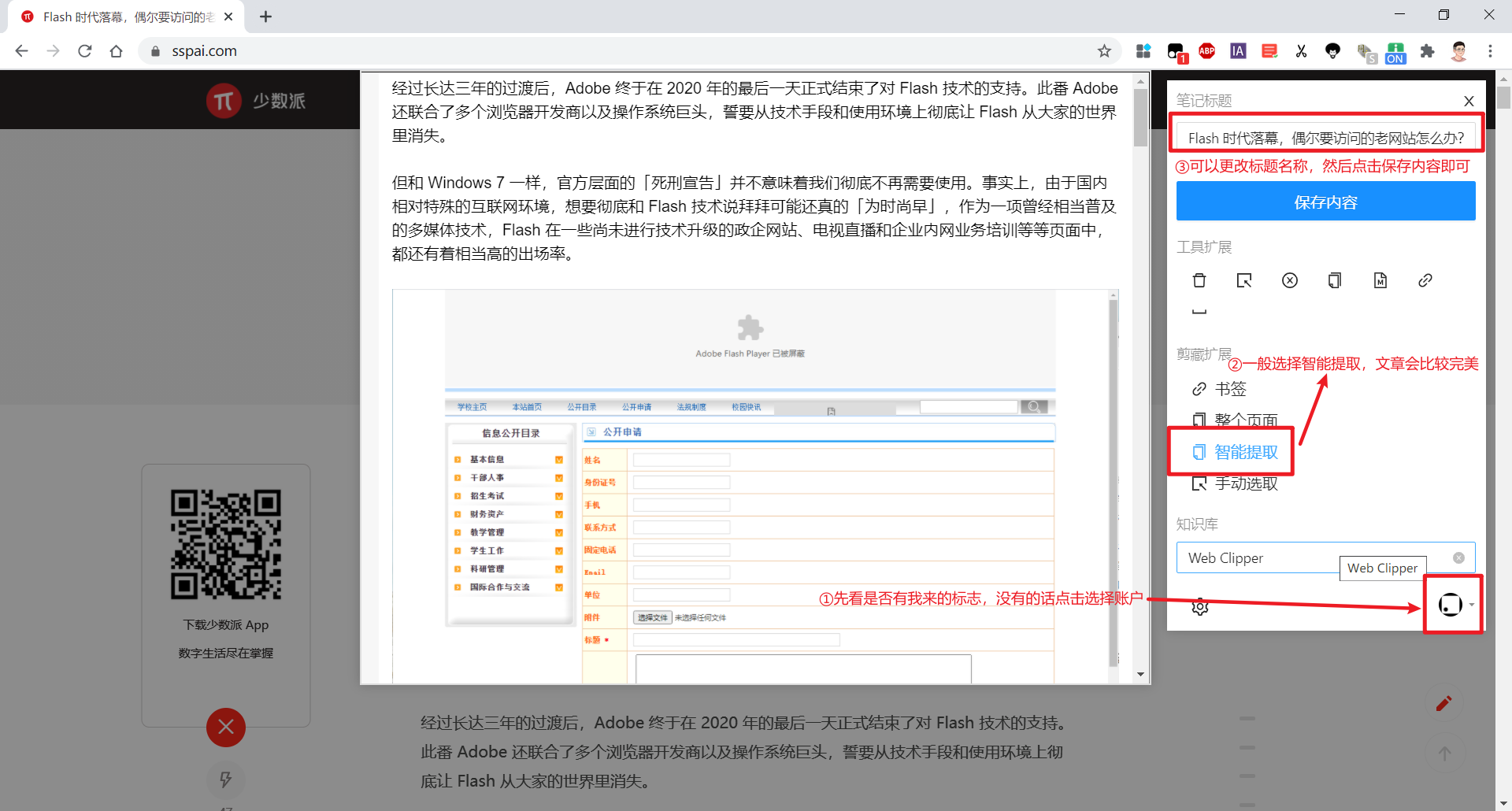
Task: Click the circled X cancel icon
Action: [x=1289, y=280]
